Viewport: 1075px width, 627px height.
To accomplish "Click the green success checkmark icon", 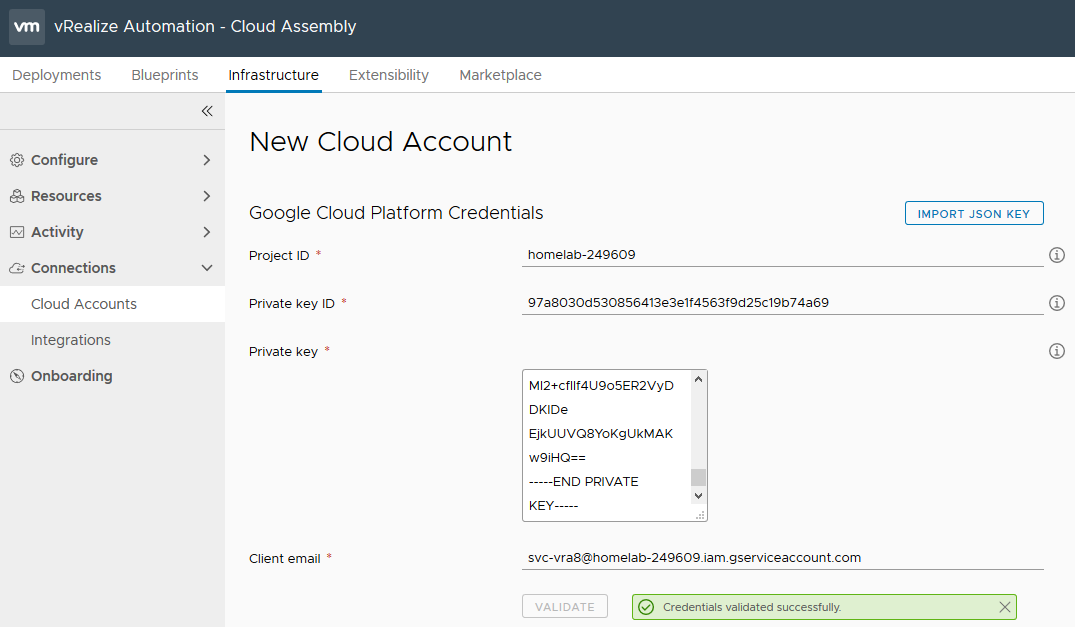I will (646, 607).
